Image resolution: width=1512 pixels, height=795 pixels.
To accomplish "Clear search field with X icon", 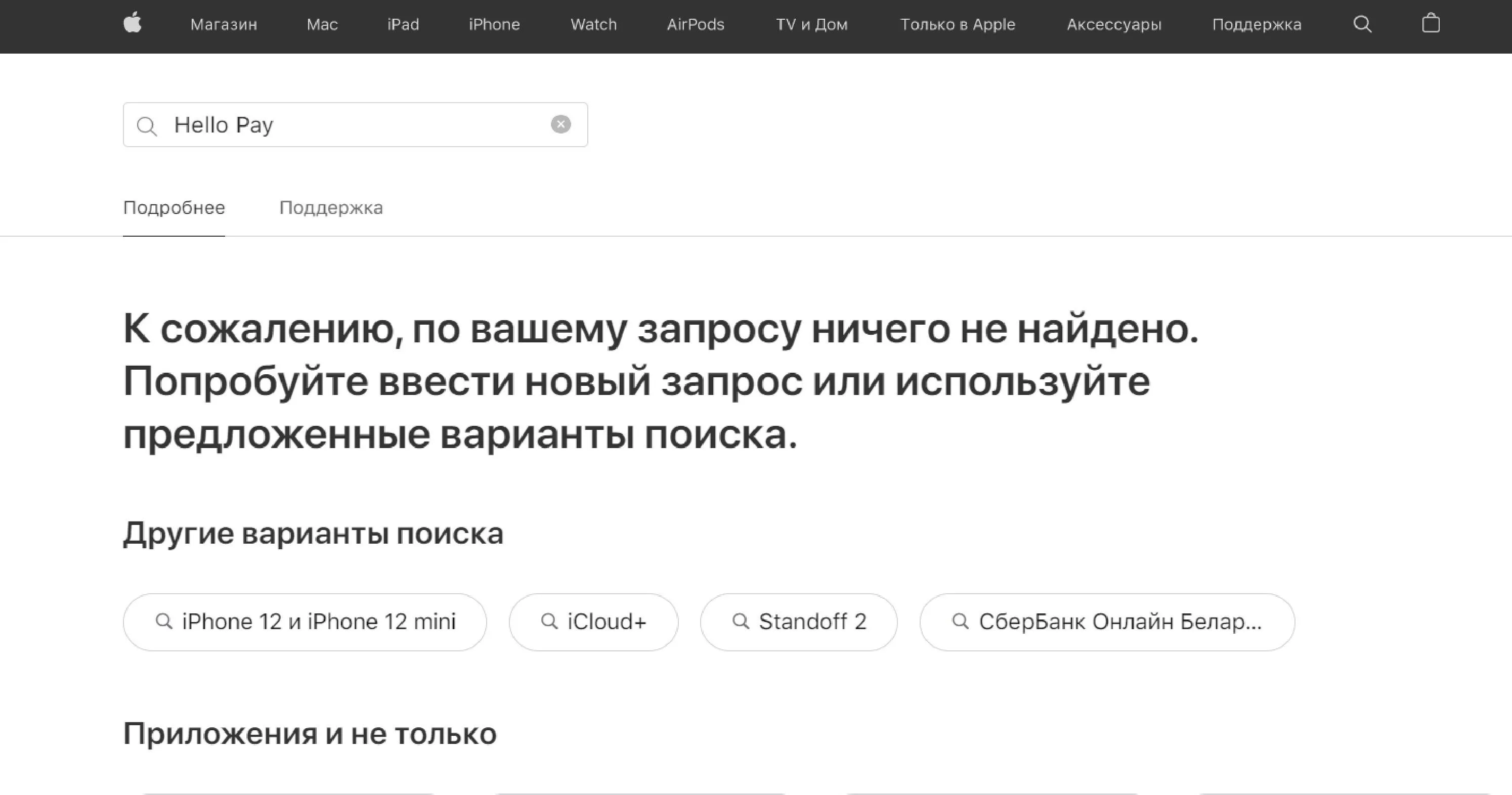I will coord(560,124).
